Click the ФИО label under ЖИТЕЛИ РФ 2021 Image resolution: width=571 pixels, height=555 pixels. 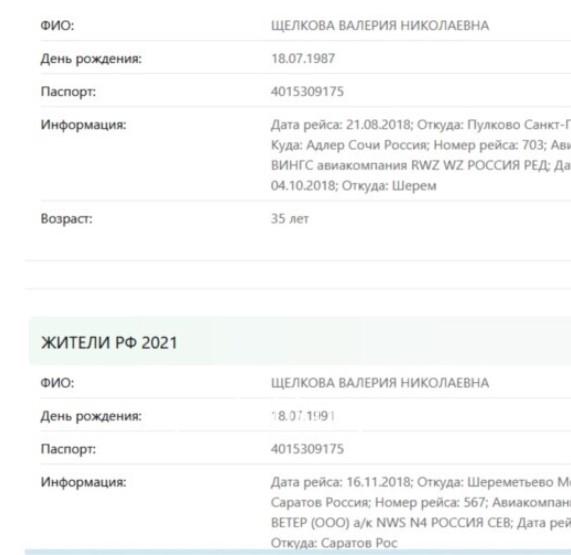[x=57, y=383]
